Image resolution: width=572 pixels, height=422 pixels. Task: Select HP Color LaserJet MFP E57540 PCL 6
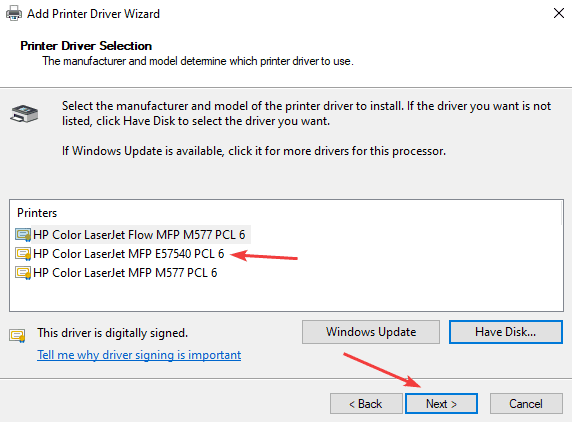tap(128, 253)
